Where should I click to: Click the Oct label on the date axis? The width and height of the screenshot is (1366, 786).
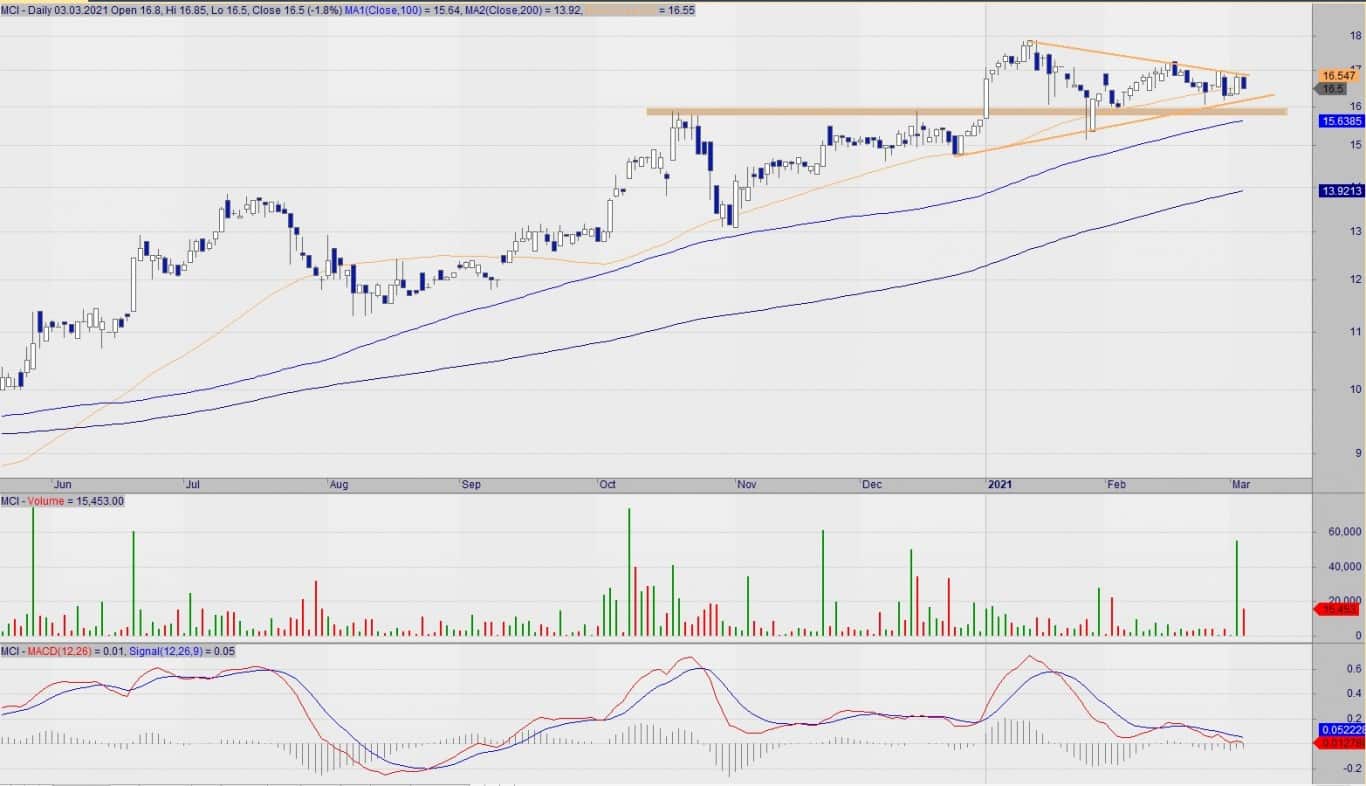606,484
